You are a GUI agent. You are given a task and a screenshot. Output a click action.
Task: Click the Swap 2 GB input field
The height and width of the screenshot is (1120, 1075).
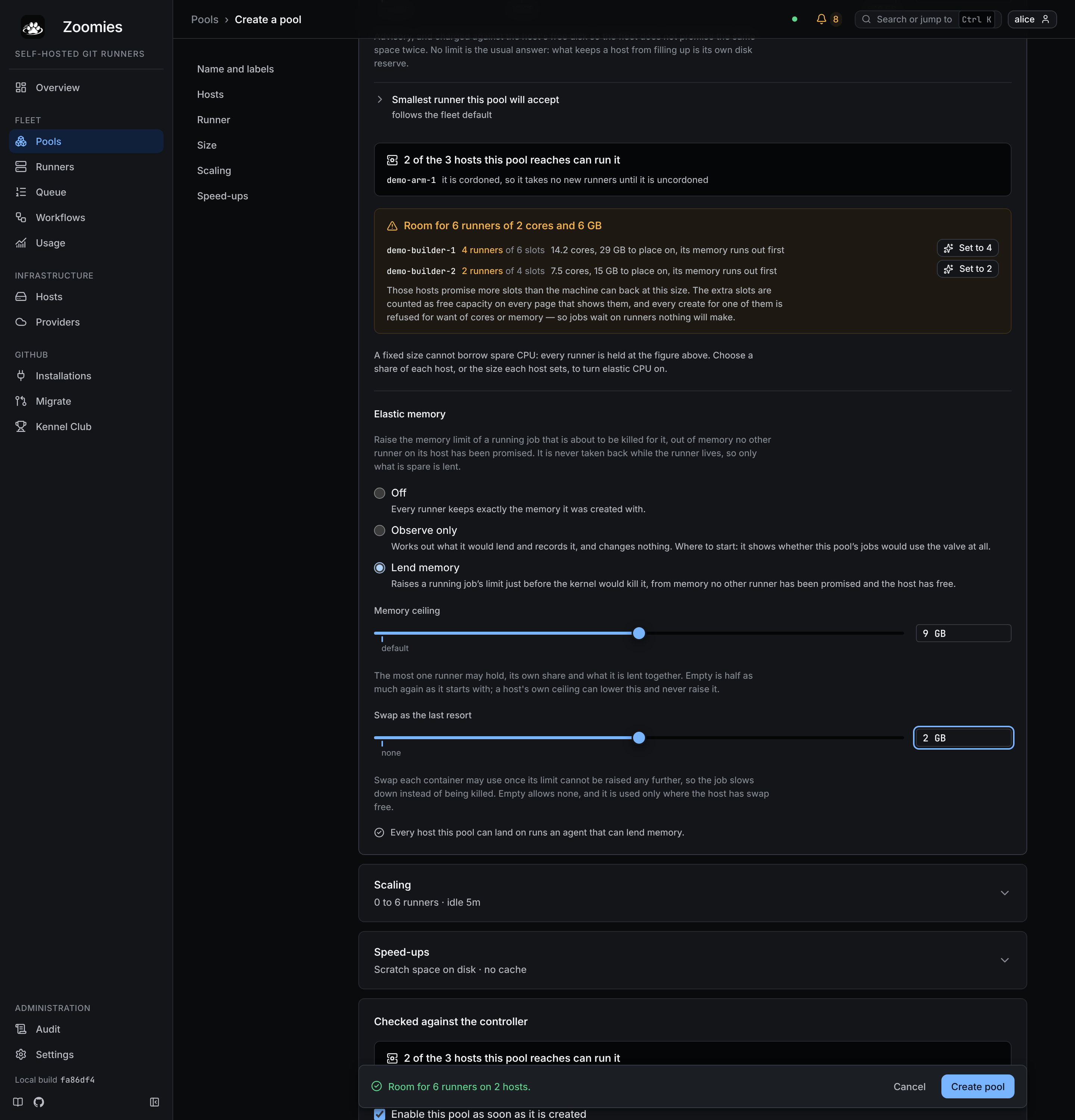(x=963, y=738)
